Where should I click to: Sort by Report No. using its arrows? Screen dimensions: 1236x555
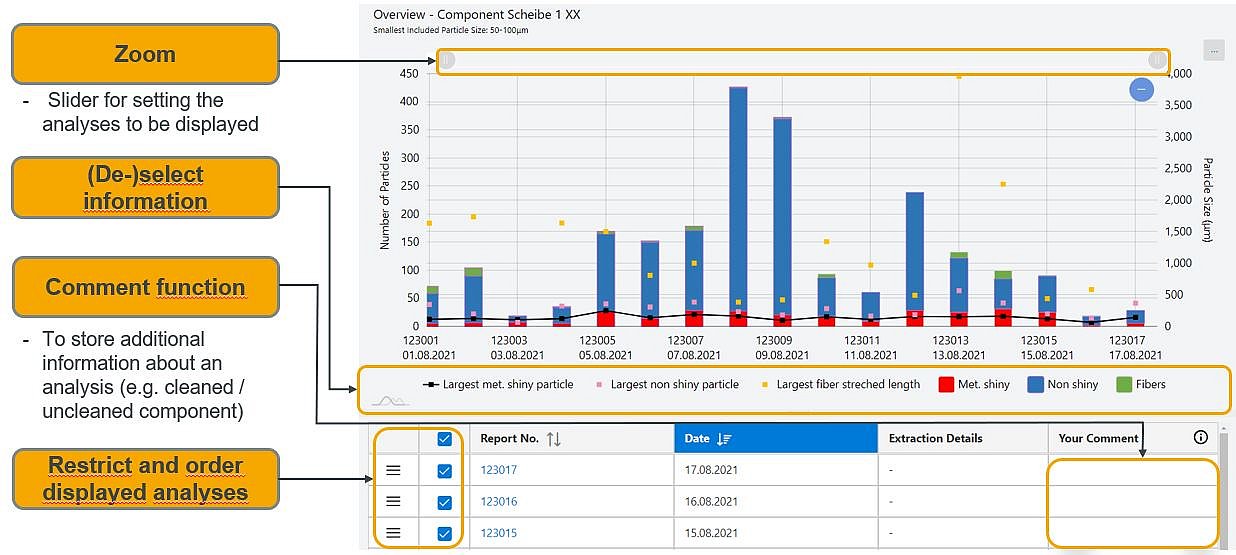[553, 438]
